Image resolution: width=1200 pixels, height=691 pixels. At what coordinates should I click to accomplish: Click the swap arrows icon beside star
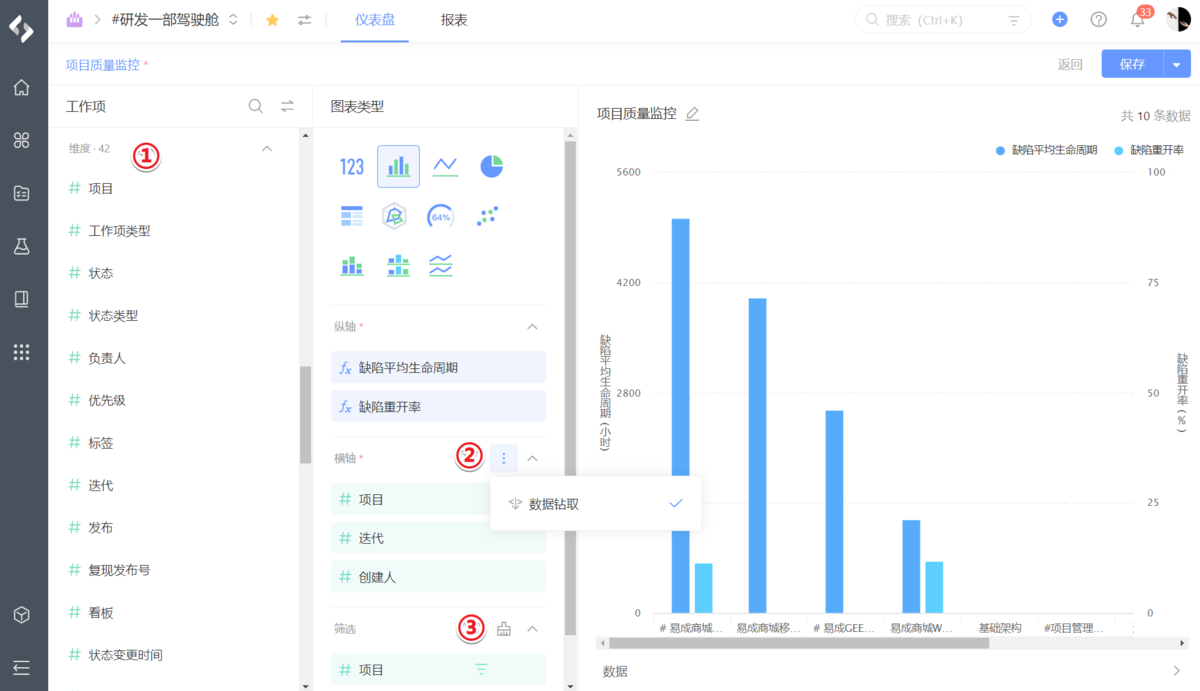pos(305,20)
